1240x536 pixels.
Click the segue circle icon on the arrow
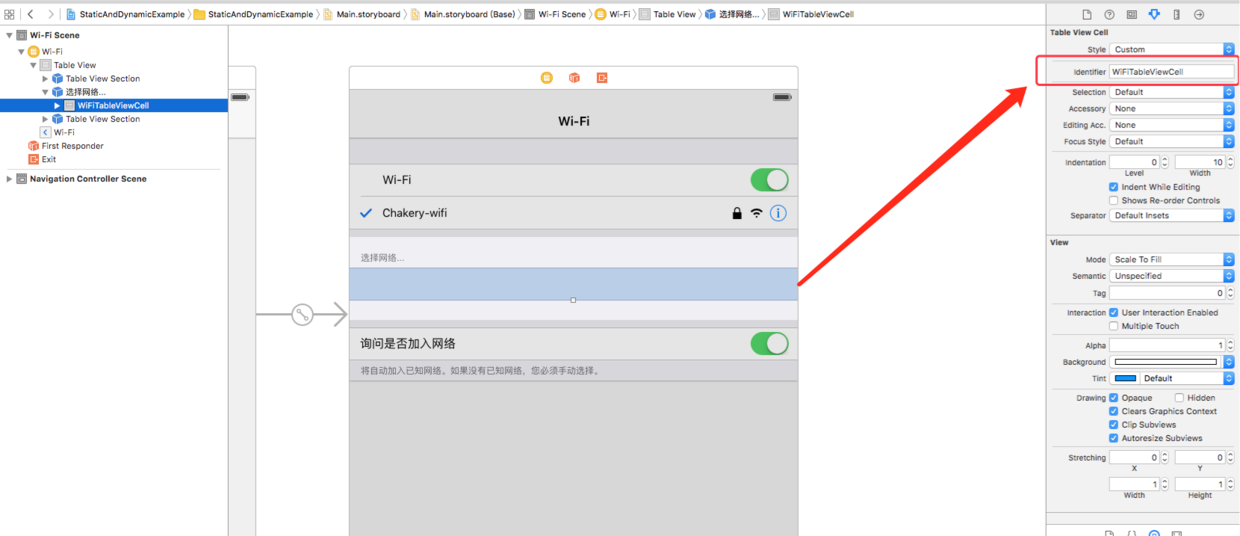303,315
